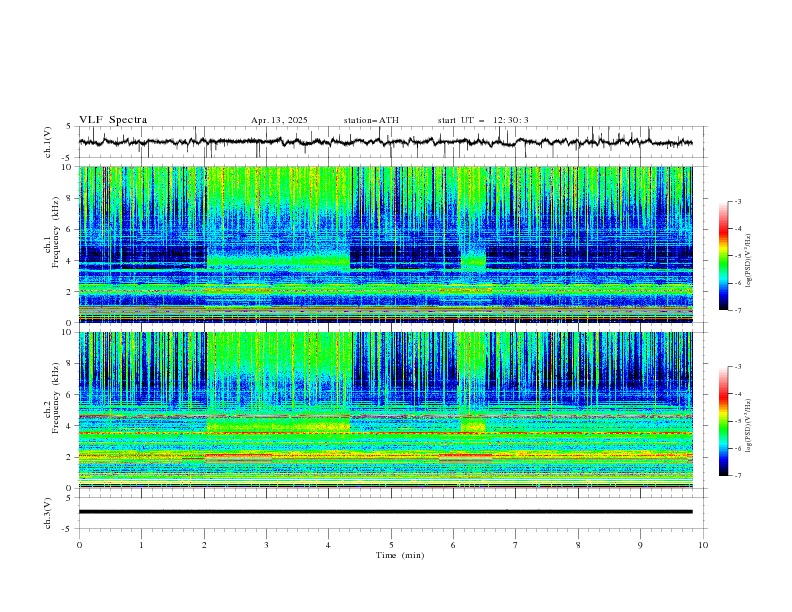This screenshot has width=792, height=612.
Task: Click the "-3" tick on ch.2 color bar
Action: (x=737, y=367)
